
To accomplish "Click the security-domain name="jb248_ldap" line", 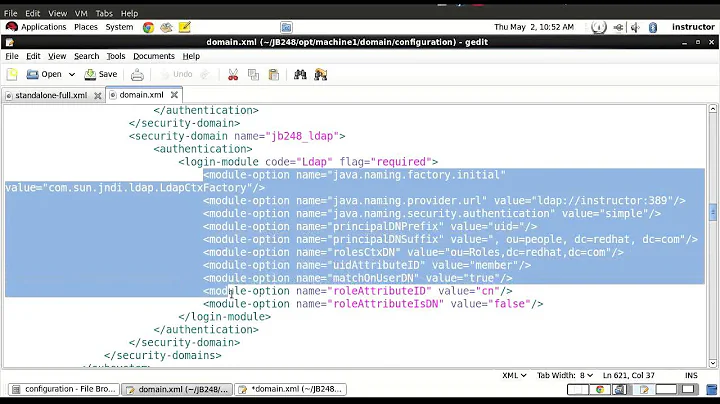I will pyautogui.click(x=237, y=136).
